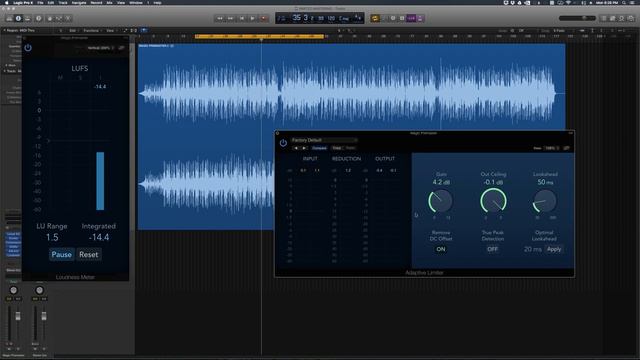This screenshot has width=640, height=360.
Task: Open the File menu
Action: (40, 2)
